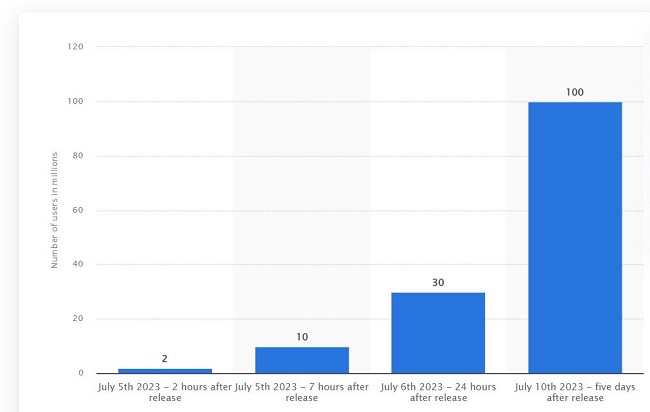Click the value label 10 above second bar
Screen dimensions: 650x412
click(x=302, y=337)
